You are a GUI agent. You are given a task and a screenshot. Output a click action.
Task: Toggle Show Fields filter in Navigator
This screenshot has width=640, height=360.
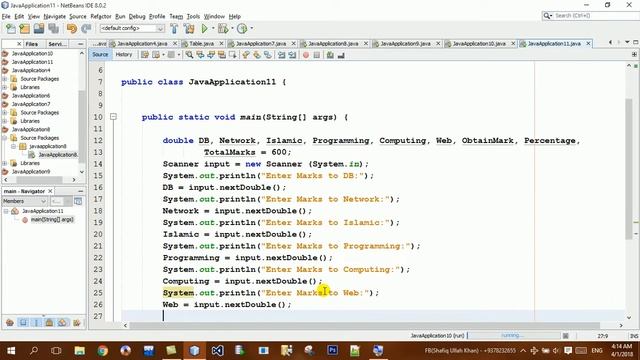click(x=23, y=322)
